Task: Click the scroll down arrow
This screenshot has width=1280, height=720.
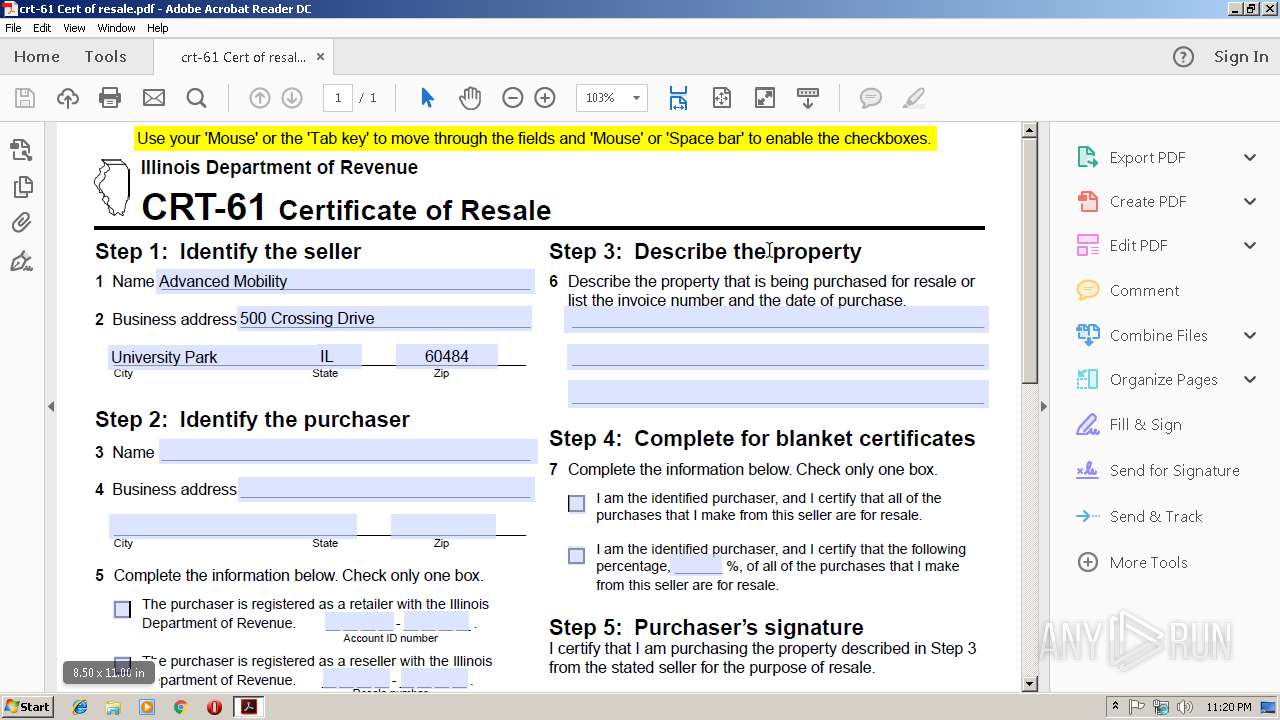Action: coord(1029,684)
